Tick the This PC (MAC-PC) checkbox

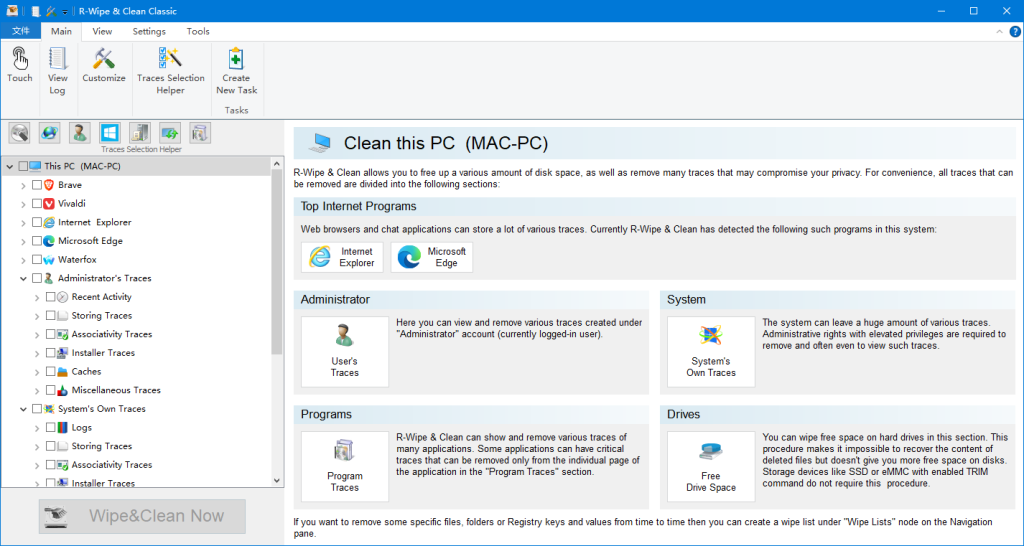tap(23, 167)
